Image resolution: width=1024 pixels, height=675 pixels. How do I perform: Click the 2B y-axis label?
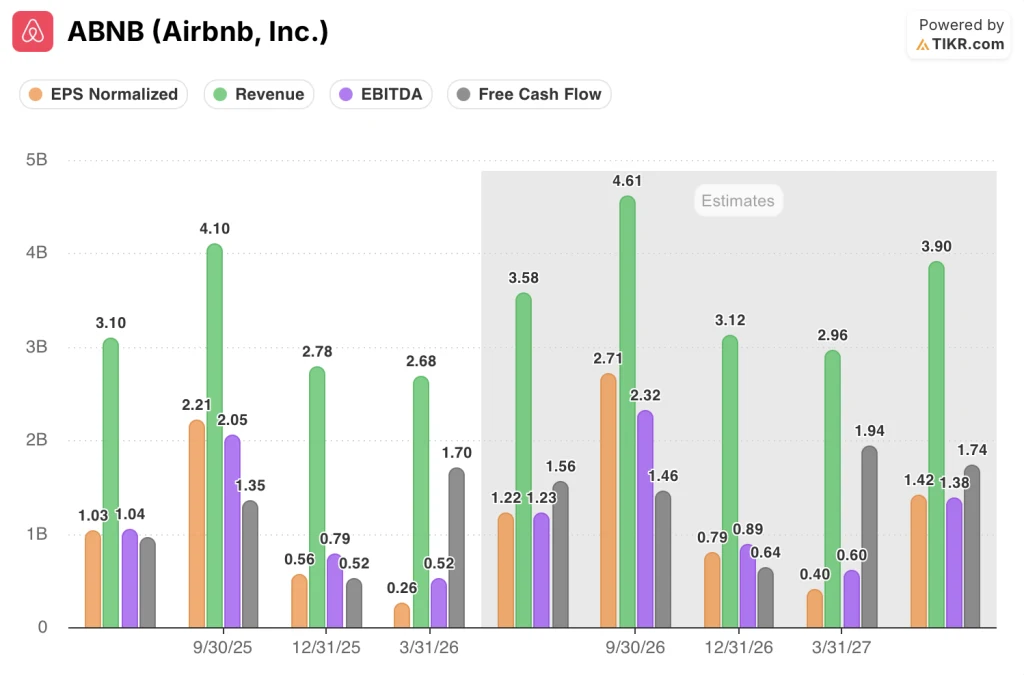point(37,440)
